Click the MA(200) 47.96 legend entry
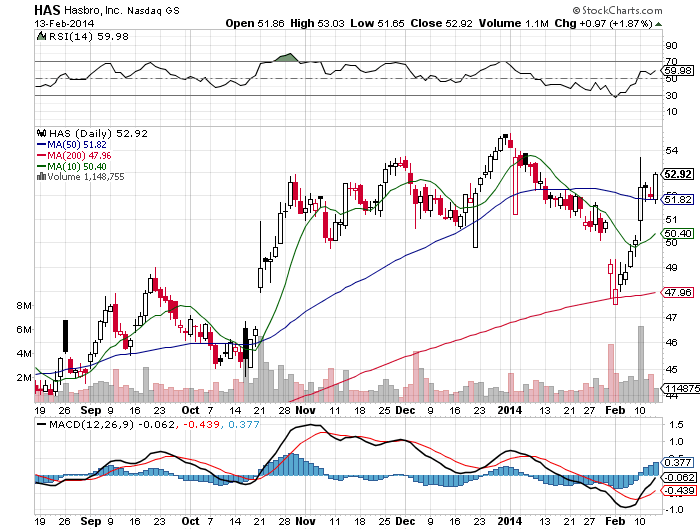This screenshot has height=530, width=700. tap(79, 156)
